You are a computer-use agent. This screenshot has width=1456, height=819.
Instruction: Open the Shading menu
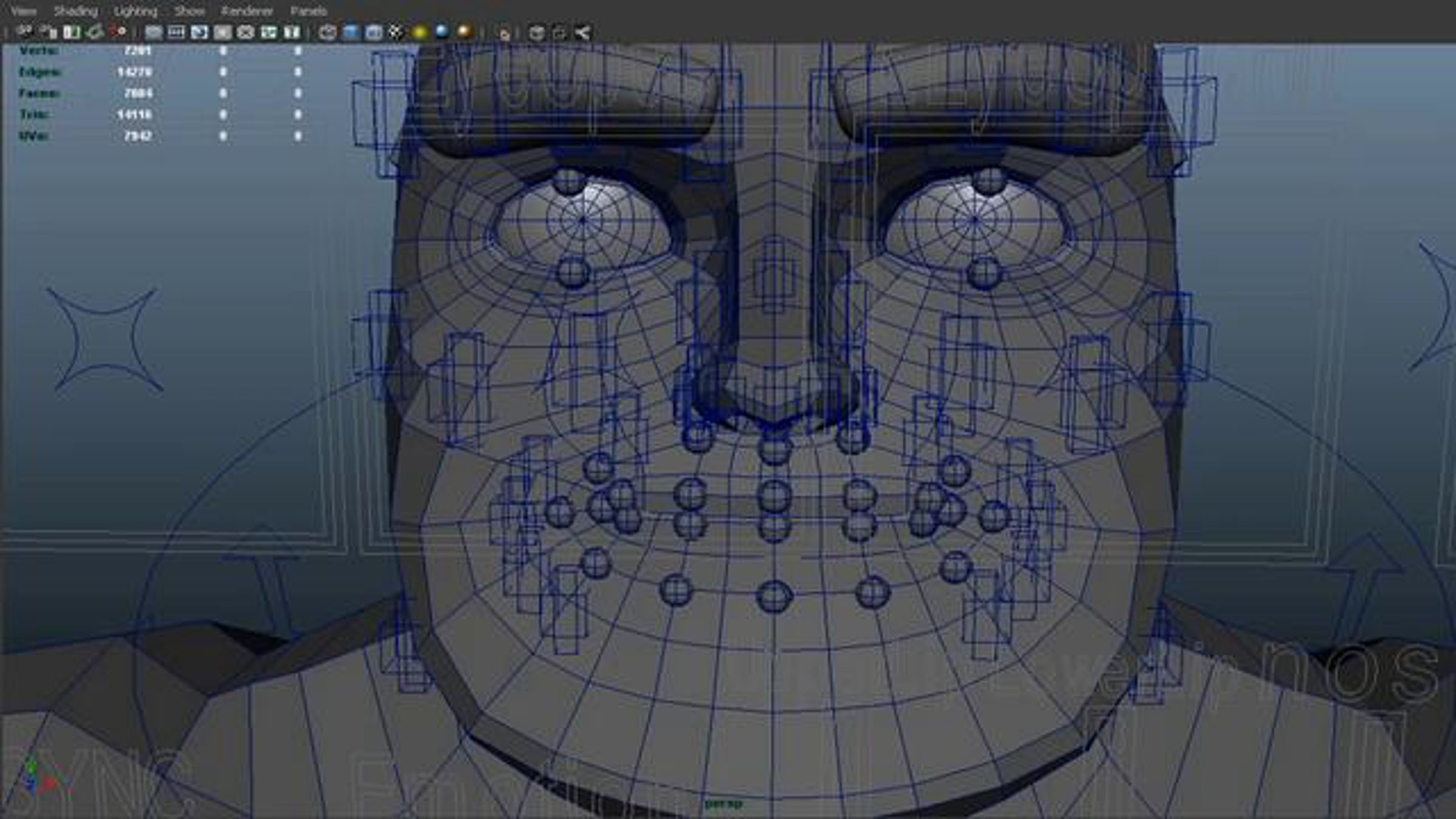coord(75,11)
